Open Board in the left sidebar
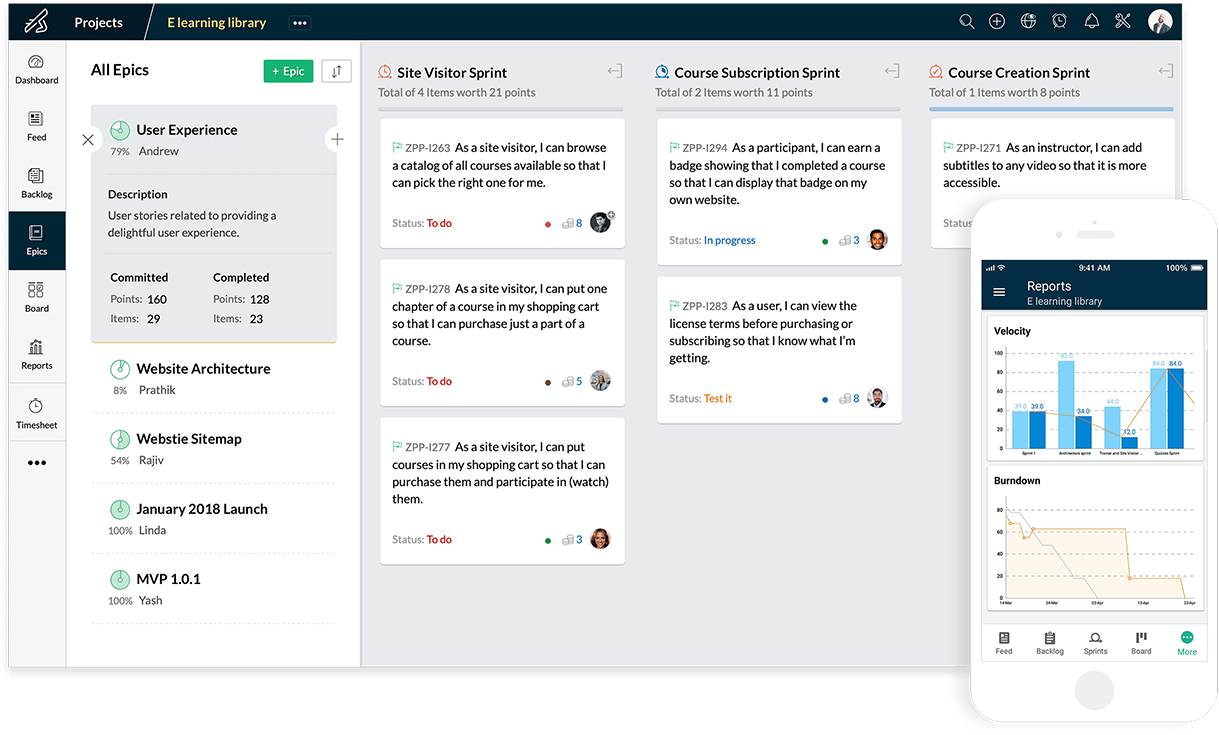The height and width of the screenshot is (735, 1219). point(37,297)
